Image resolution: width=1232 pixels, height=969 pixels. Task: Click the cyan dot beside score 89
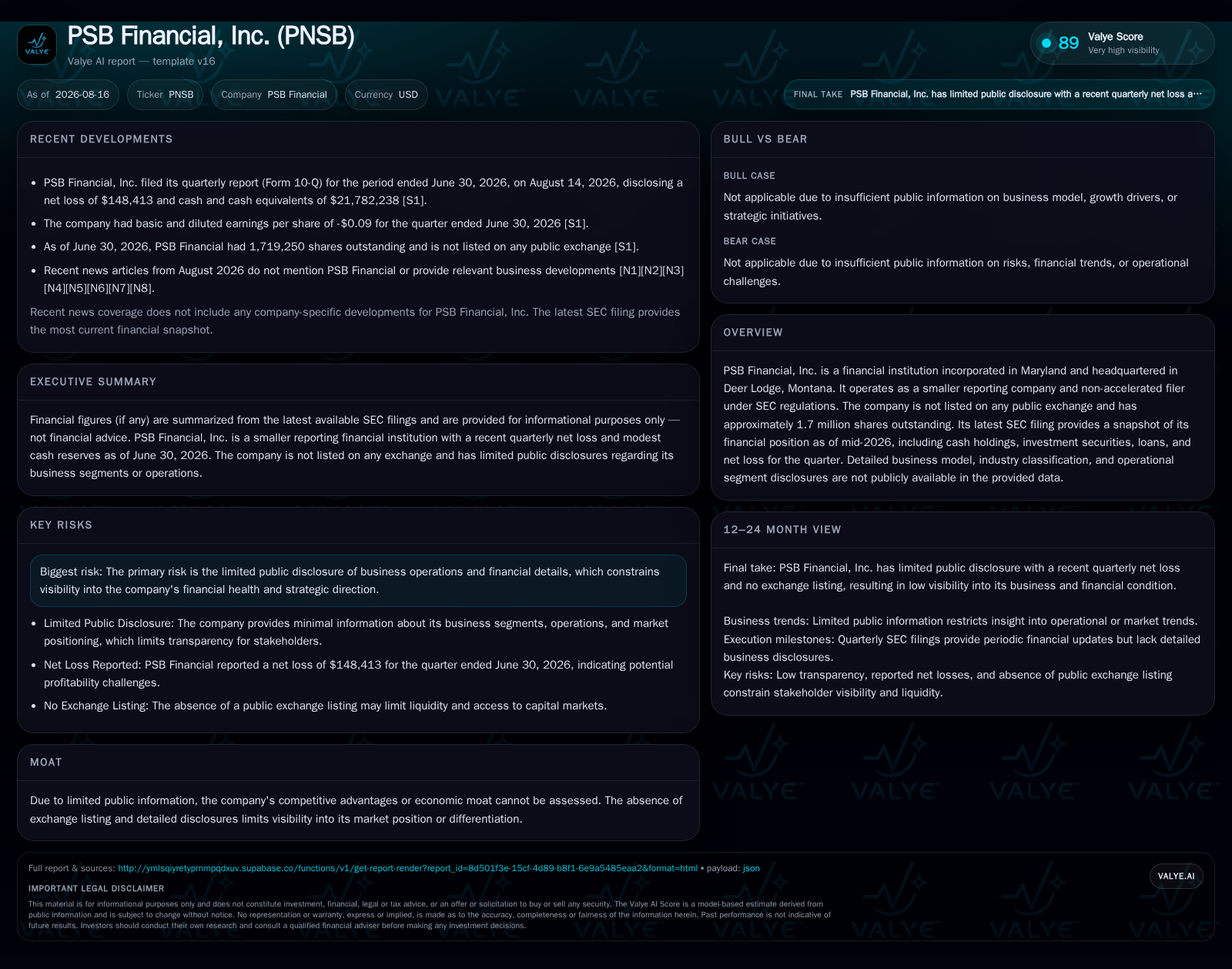point(1046,43)
